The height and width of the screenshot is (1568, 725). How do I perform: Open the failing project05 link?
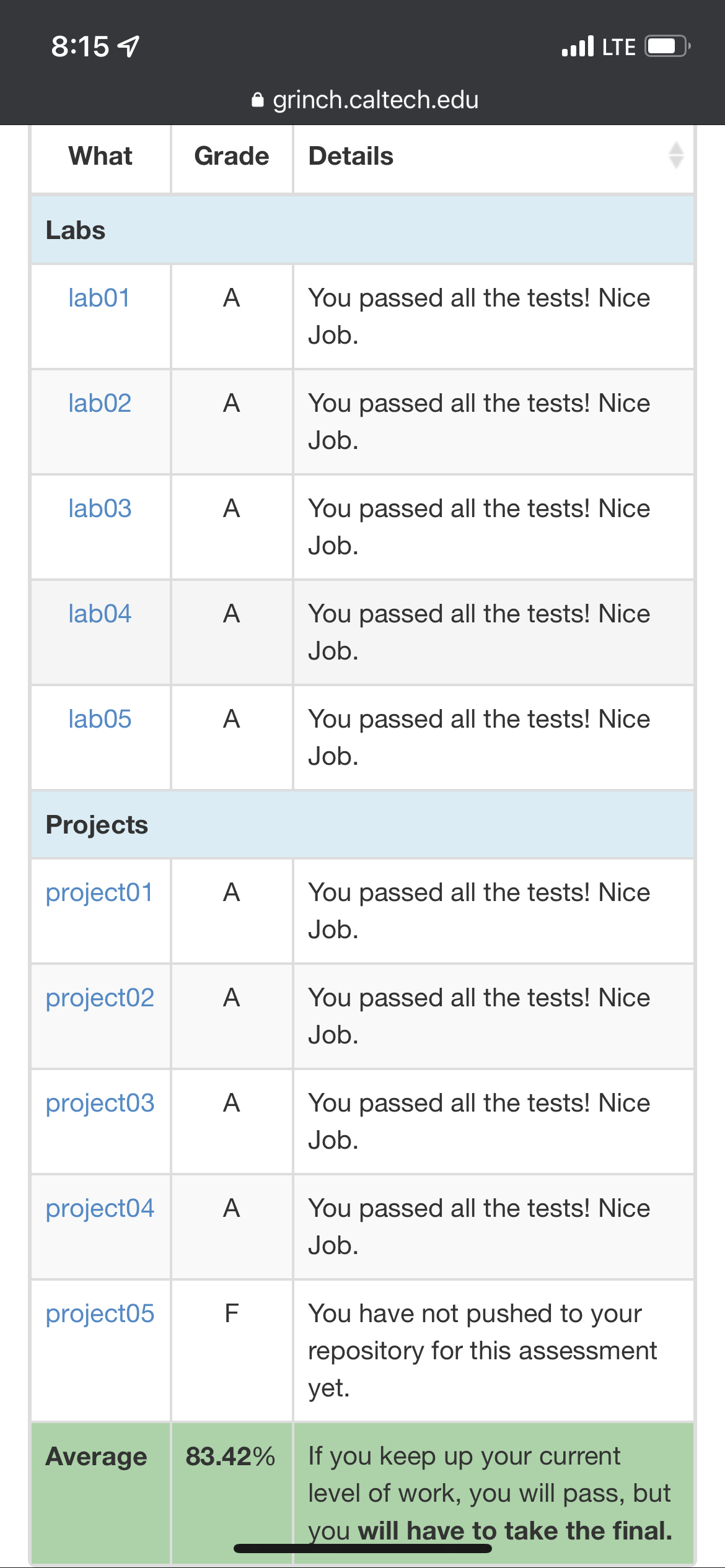pos(100,1313)
